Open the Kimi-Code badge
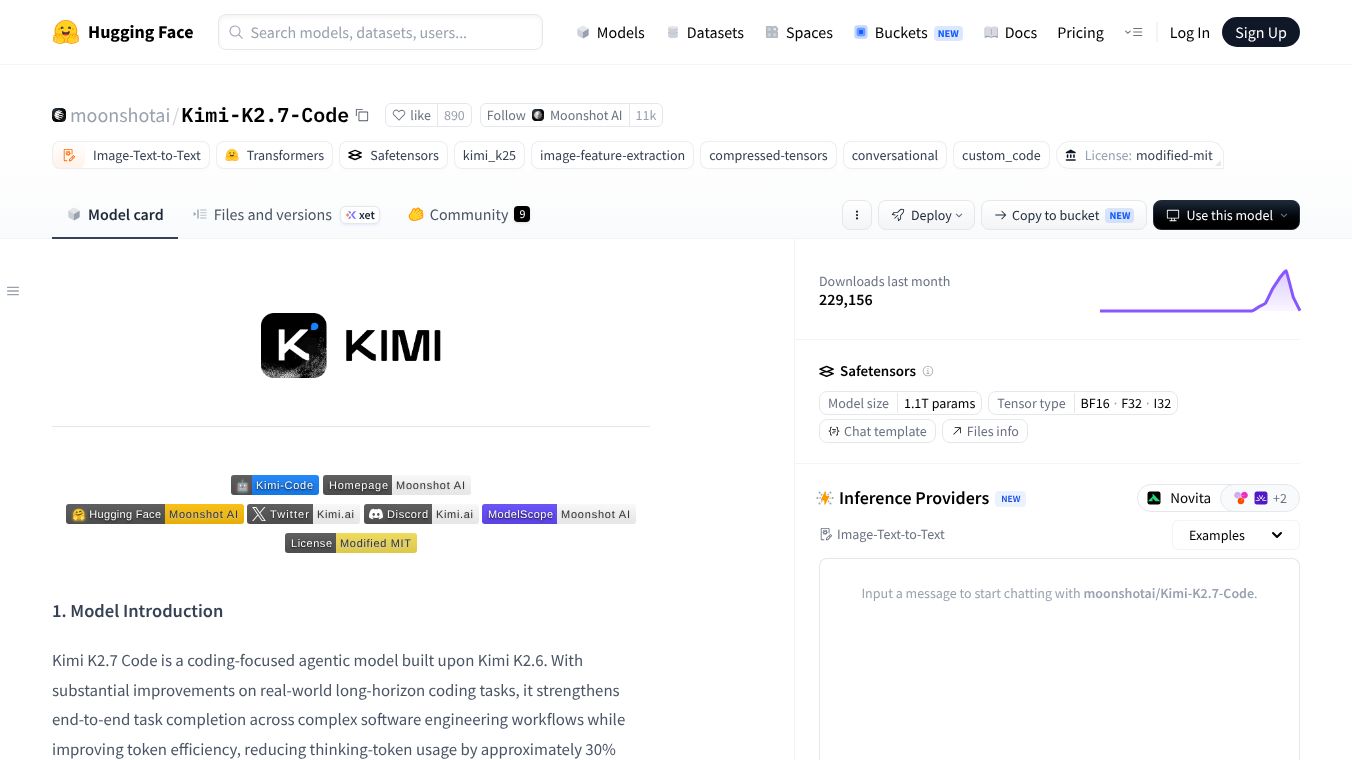The image size is (1352, 760). tap(275, 485)
